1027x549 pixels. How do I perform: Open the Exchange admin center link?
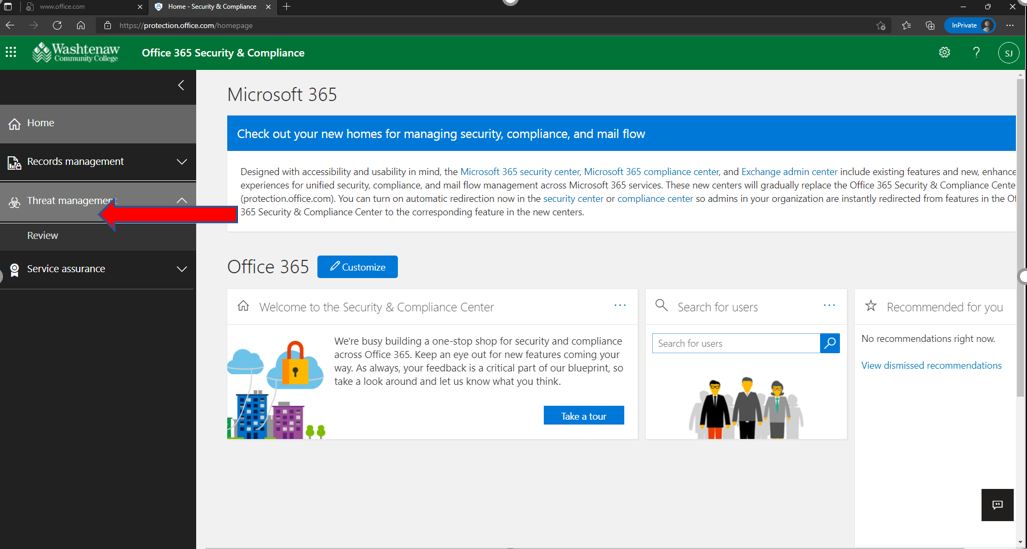tap(789, 172)
